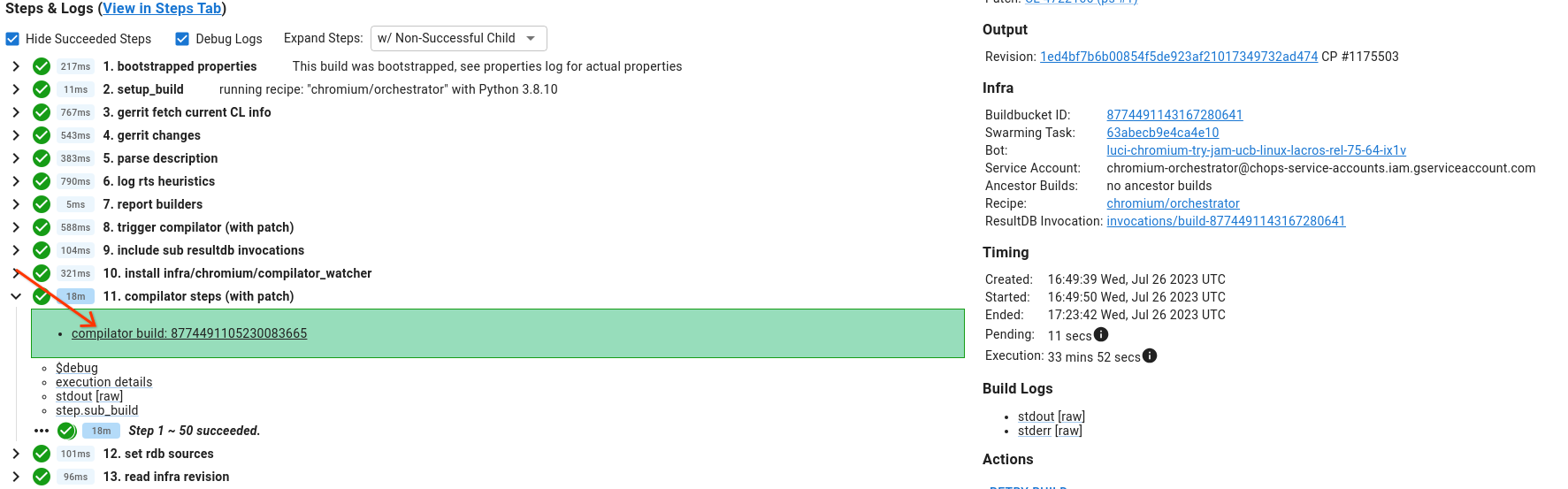Open the compilator build link
The height and width of the screenshot is (489, 1568).
(x=189, y=333)
